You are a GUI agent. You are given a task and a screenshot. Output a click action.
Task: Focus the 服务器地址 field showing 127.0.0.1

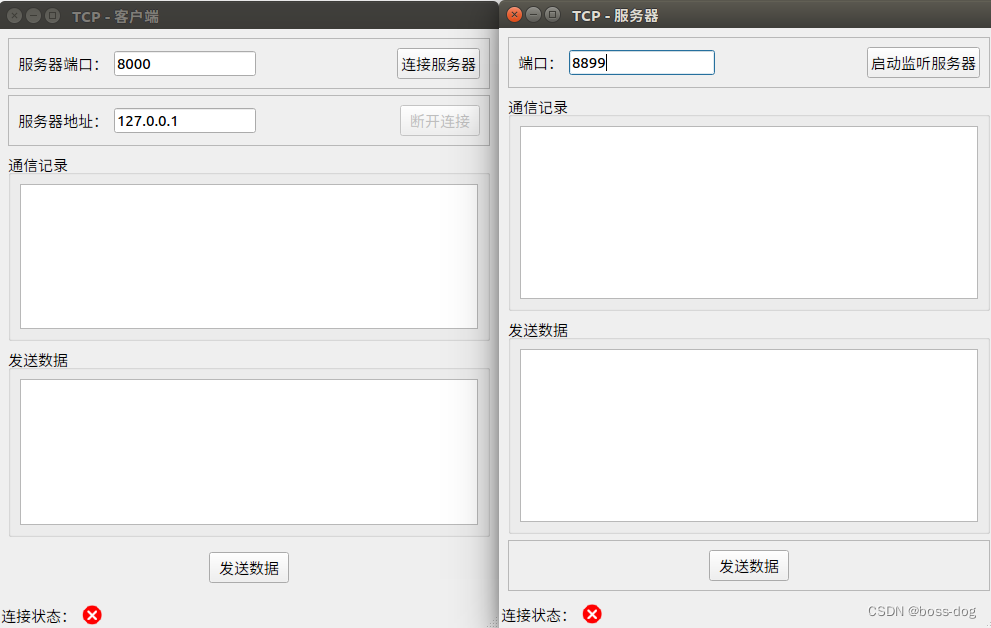click(185, 121)
